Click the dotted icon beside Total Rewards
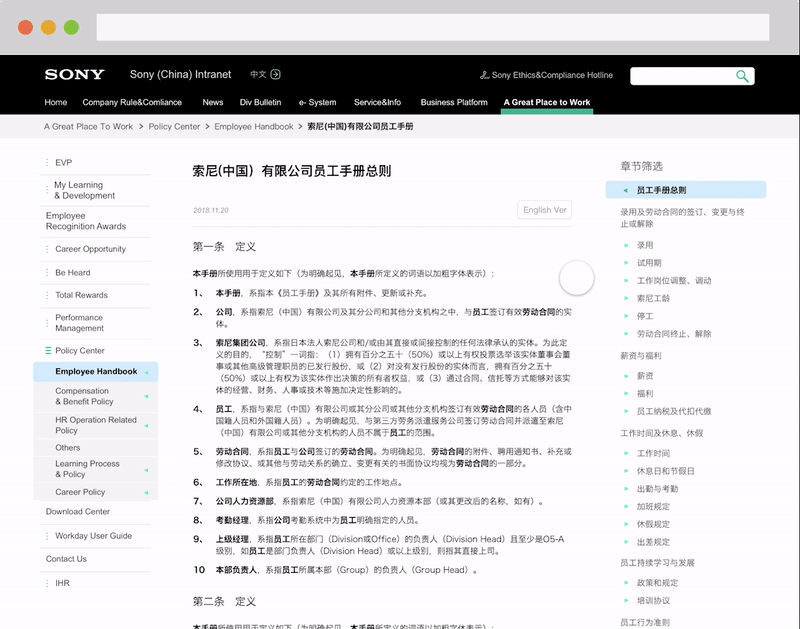The height and width of the screenshot is (629, 800). tap(47, 295)
